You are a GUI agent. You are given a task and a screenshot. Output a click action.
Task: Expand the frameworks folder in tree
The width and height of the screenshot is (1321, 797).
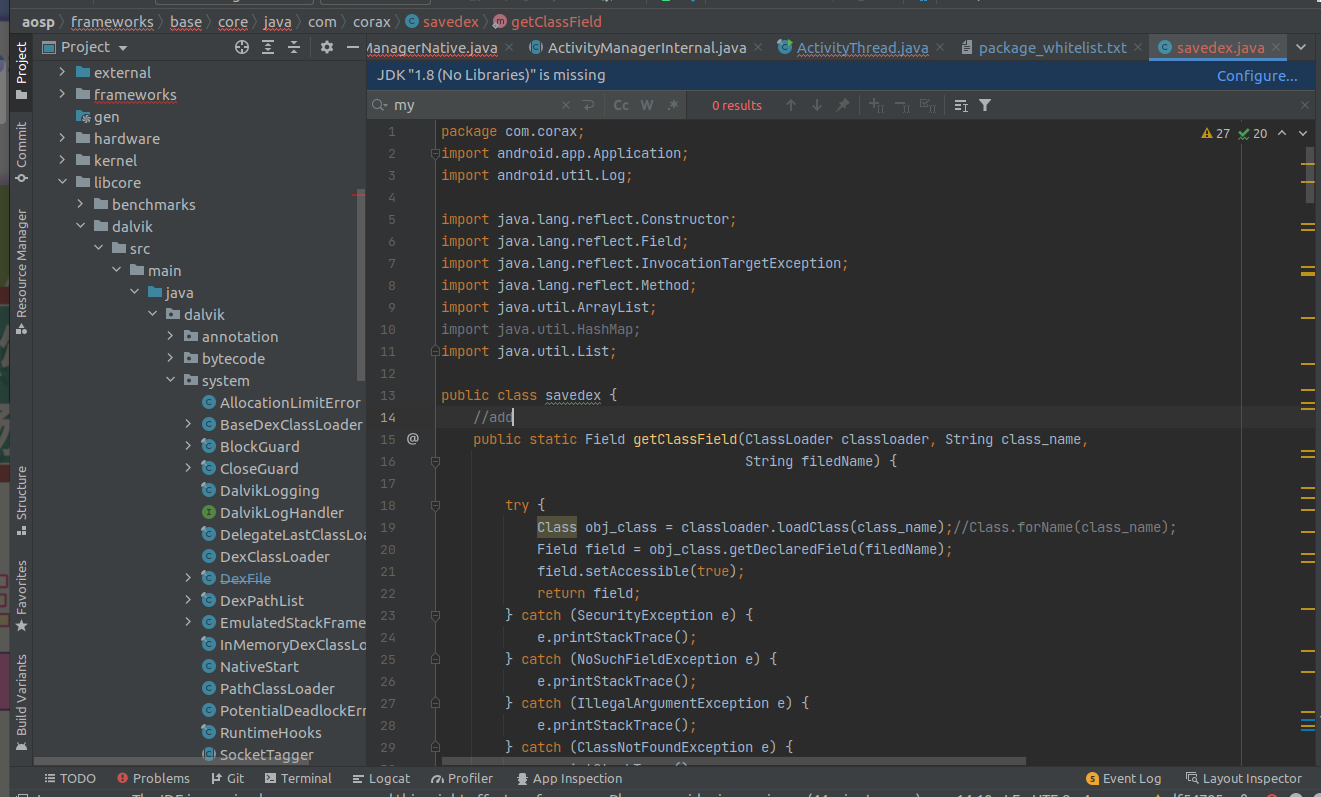coord(62,95)
